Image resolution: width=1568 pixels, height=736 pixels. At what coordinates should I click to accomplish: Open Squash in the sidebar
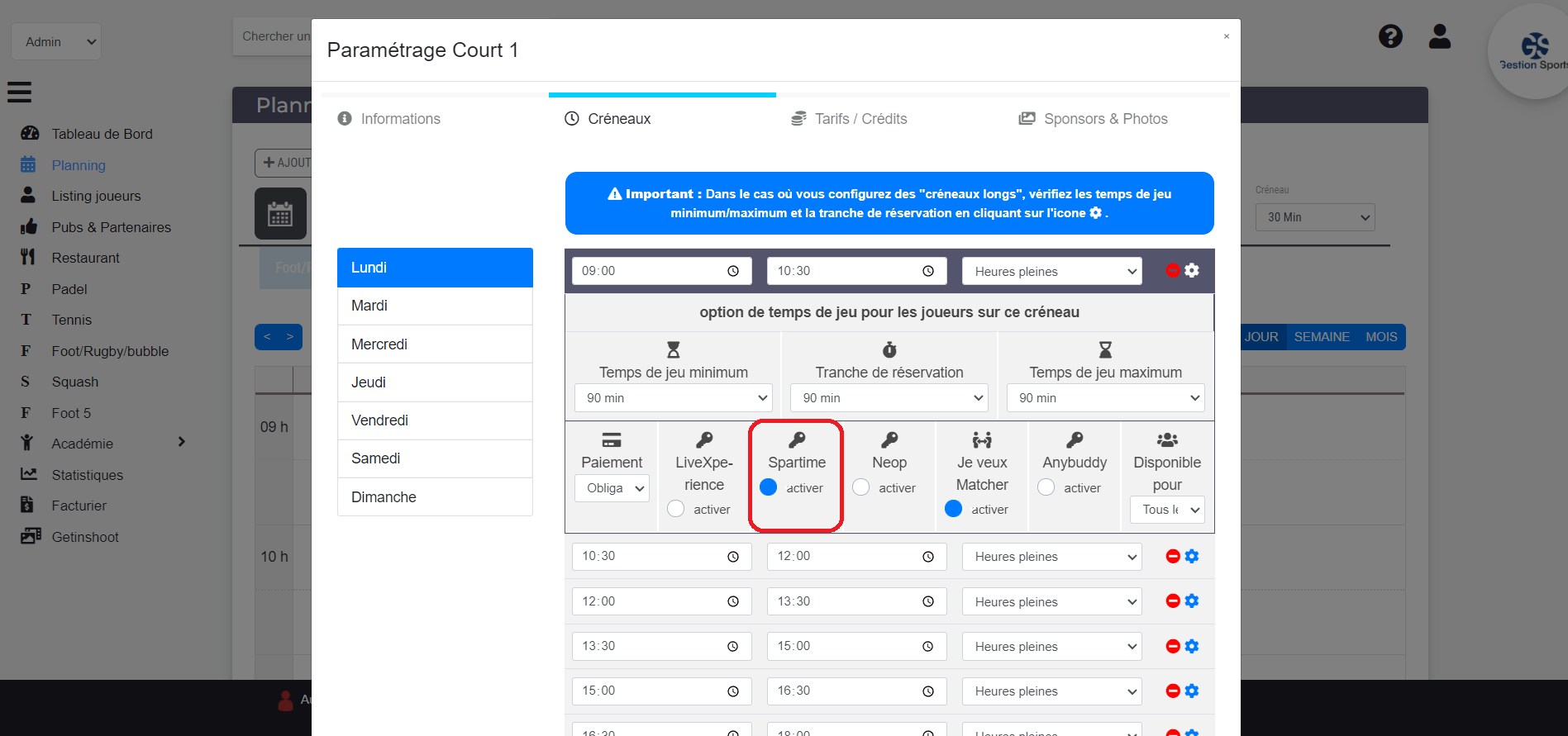coord(75,382)
